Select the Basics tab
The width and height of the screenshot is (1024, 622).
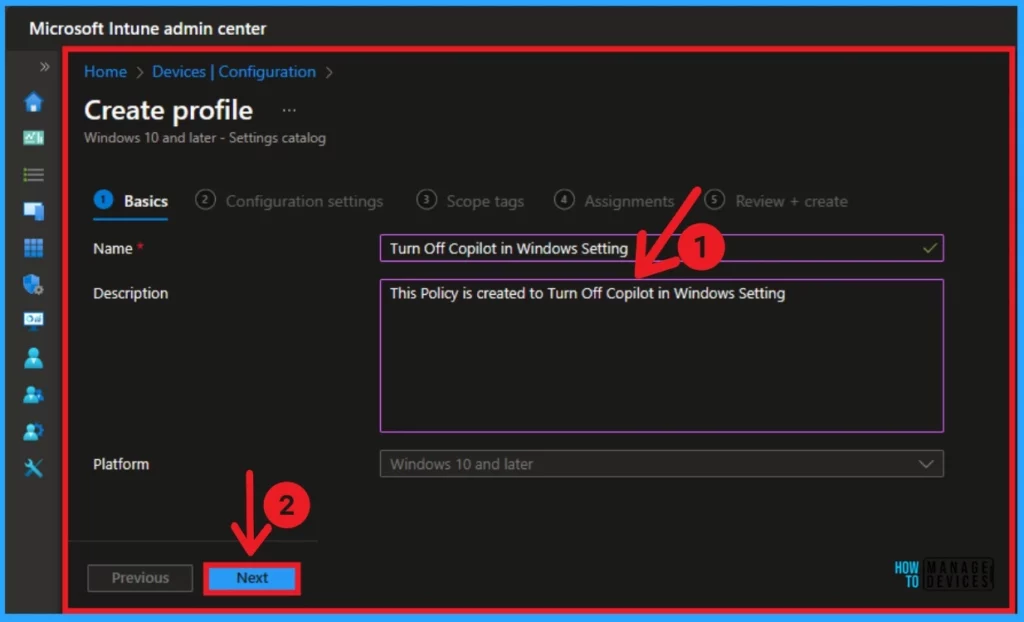131,201
